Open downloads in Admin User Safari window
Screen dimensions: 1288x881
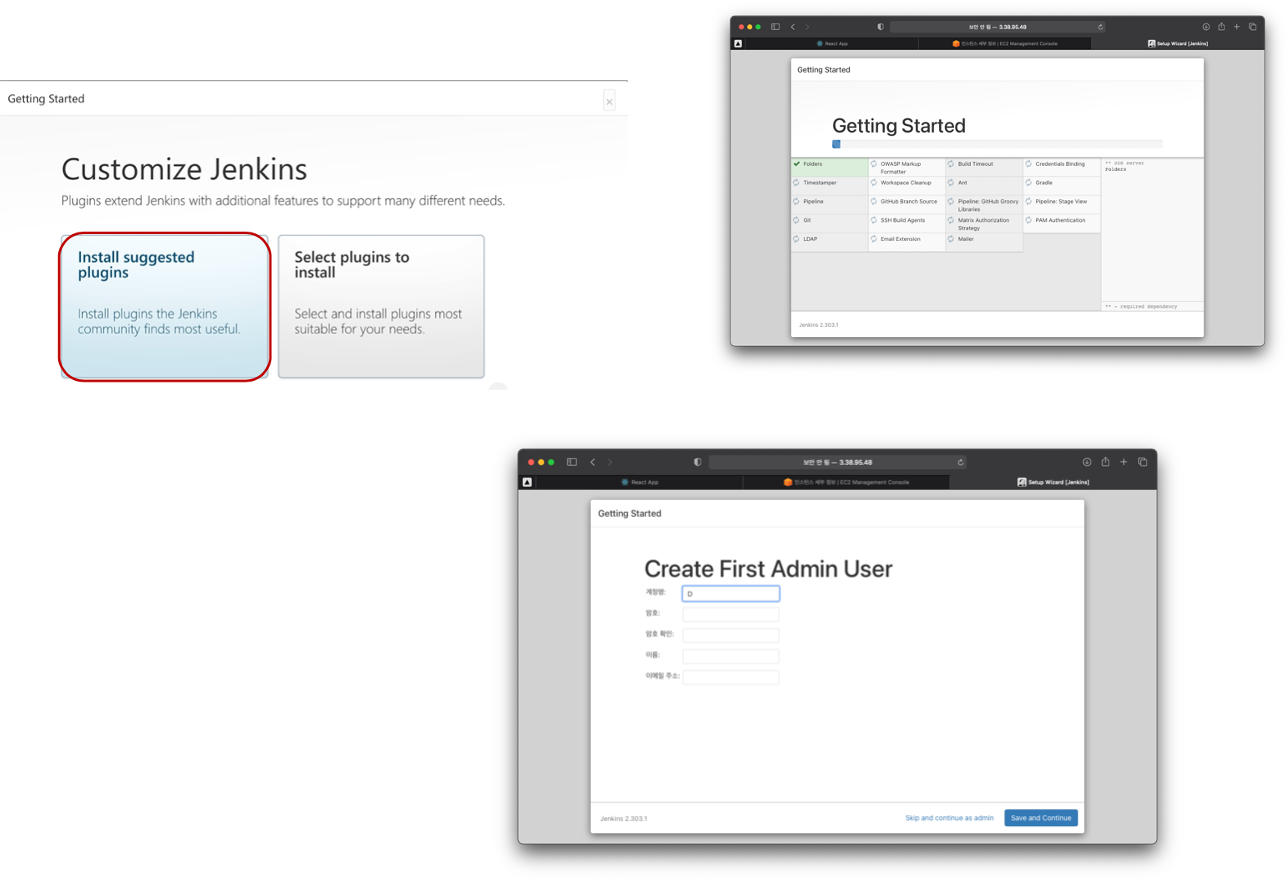[1087, 462]
